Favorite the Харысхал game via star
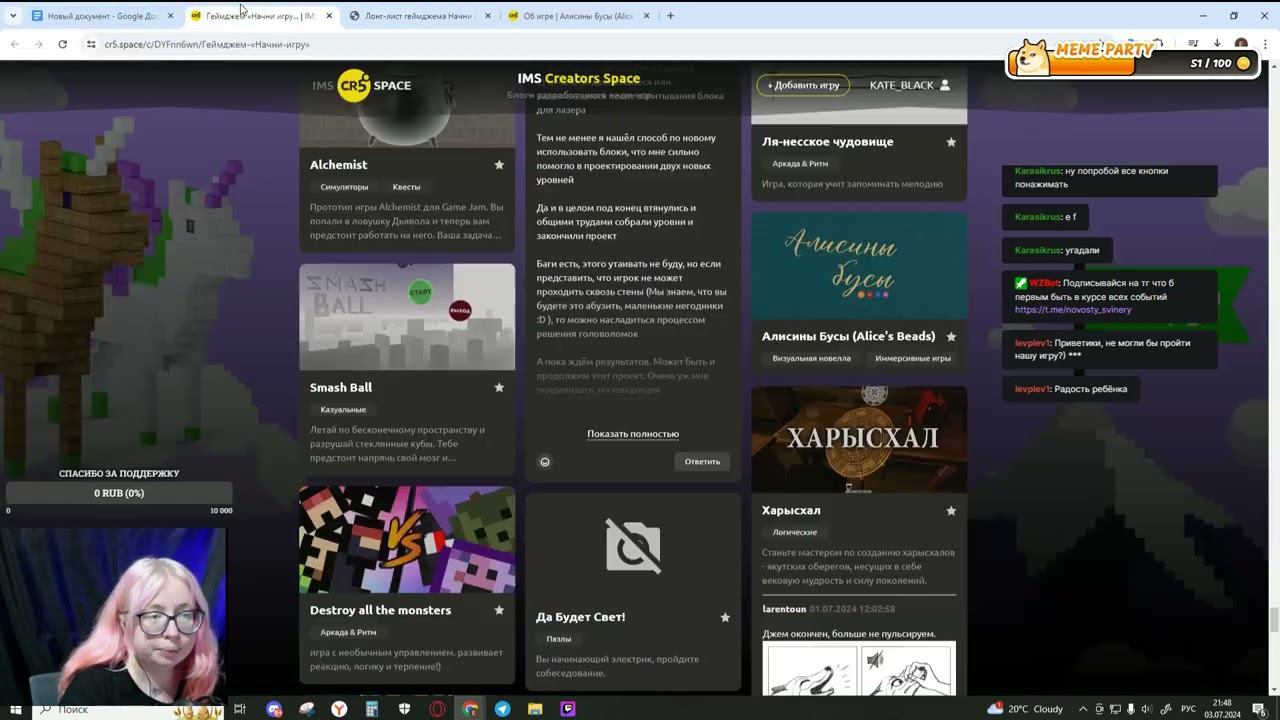1280x720 pixels. coord(951,511)
